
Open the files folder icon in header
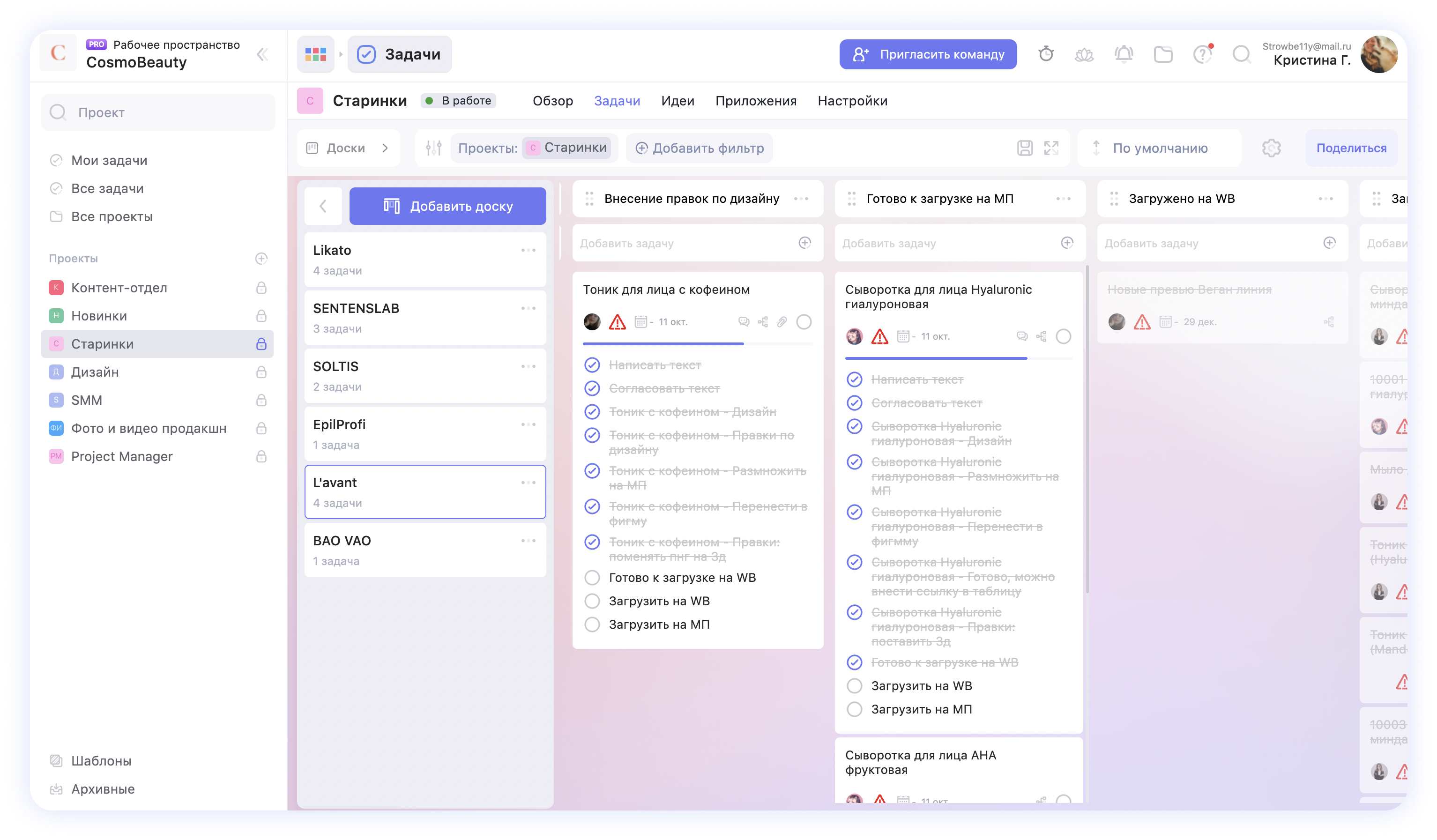[x=1163, y=54]
